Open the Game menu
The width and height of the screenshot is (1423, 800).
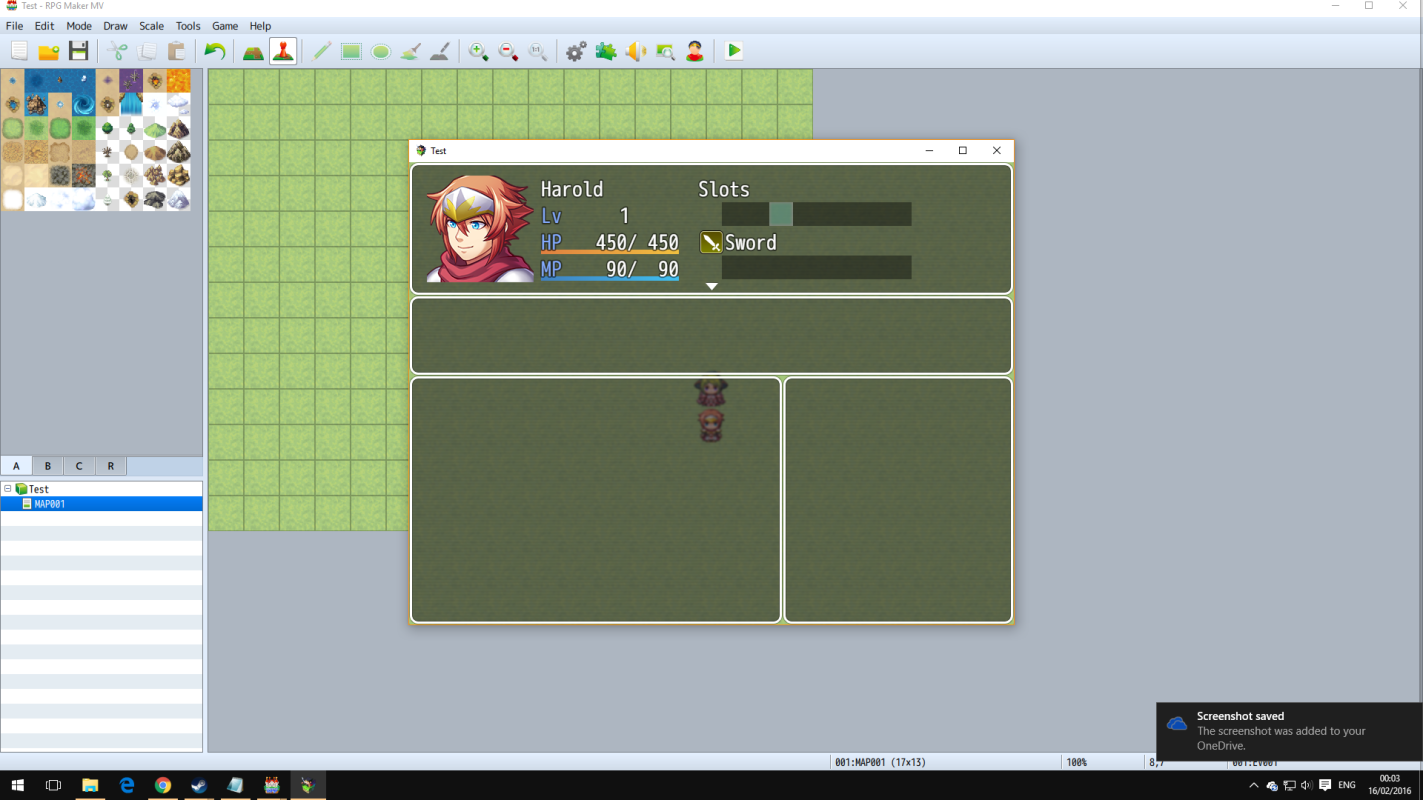click(x=225, y=26)
